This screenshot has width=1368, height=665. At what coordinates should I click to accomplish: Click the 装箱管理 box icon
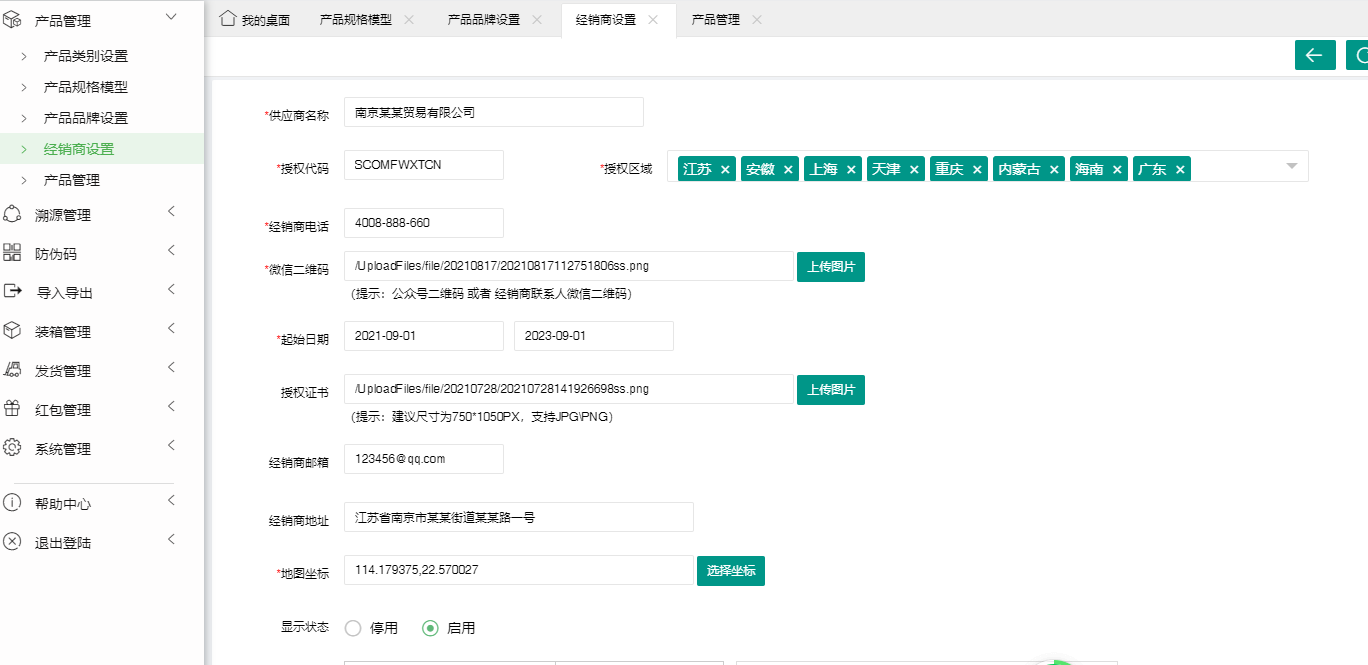click(x=12, y=331)
